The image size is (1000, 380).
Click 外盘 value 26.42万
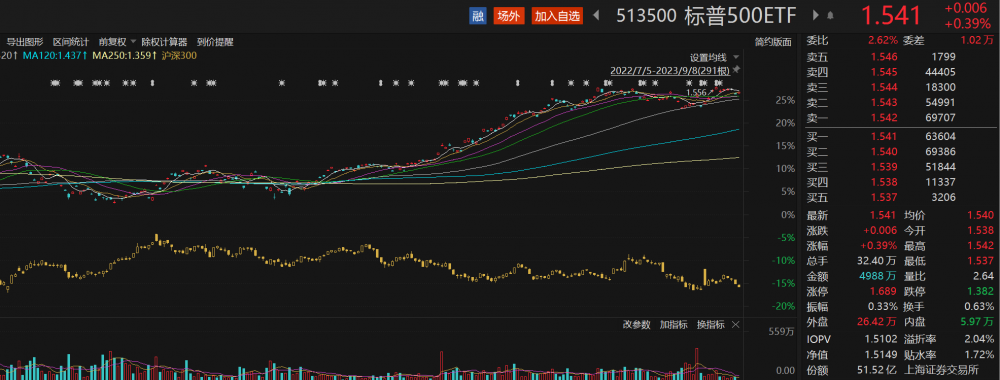877,323
